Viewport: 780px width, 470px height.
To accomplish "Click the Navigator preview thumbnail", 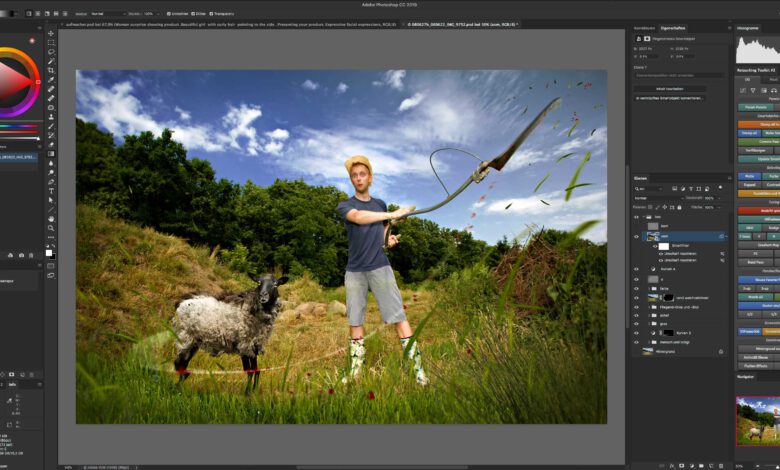I will click(x=756, y=418).
